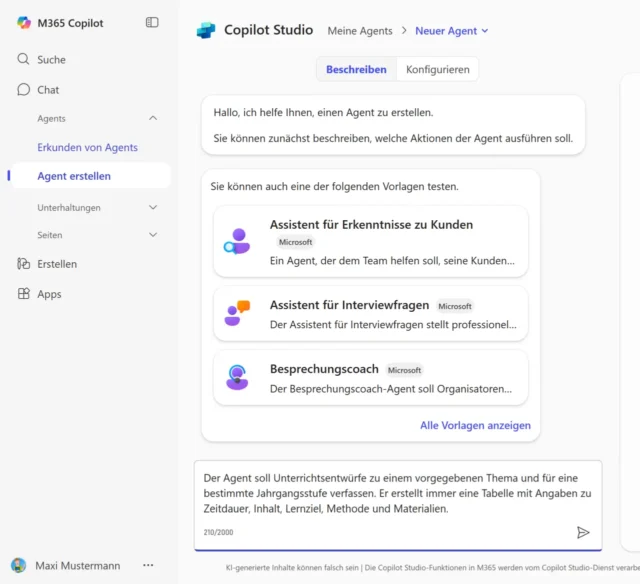The width and height of the screenshot is (640, 584).
Task: Open Erkunden von Agents
Action: pos(87,147)
